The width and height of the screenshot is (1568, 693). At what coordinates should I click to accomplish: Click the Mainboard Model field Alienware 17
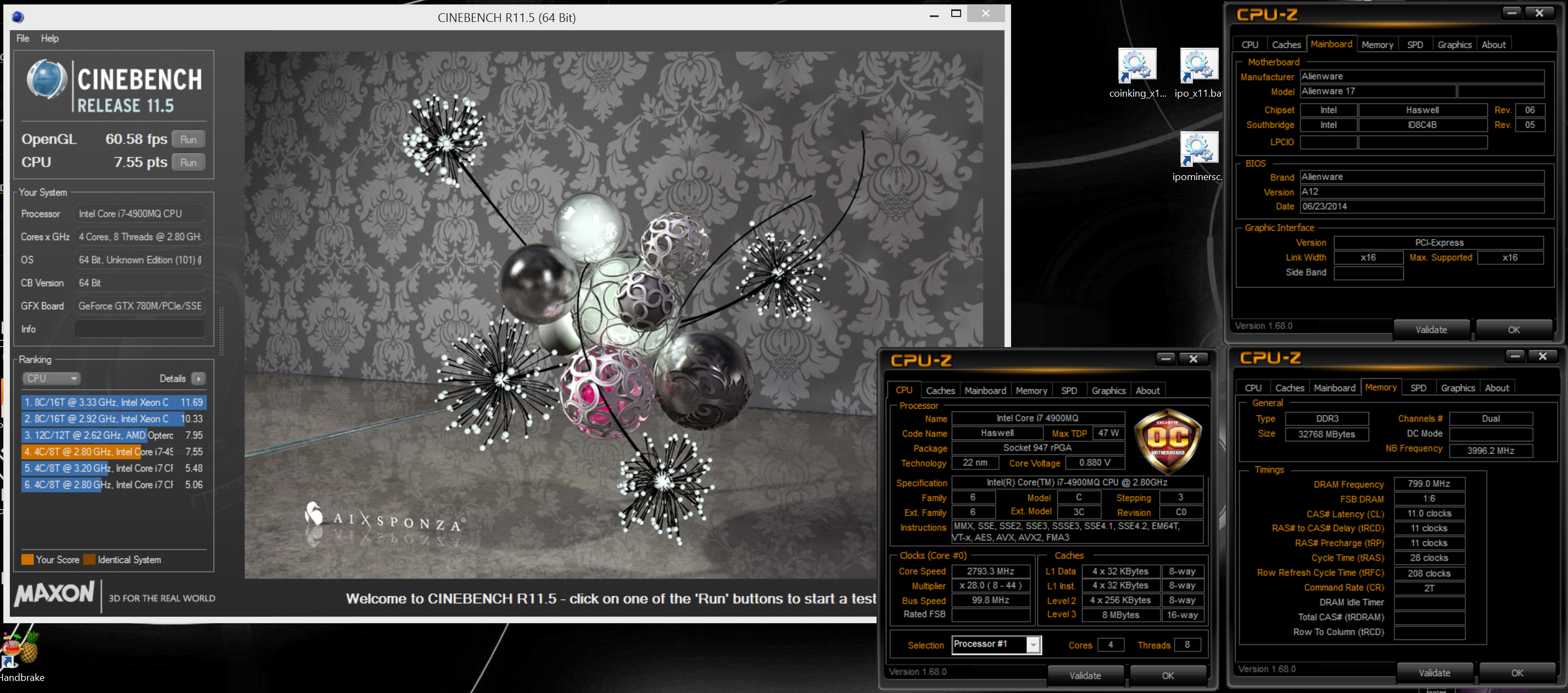click(1378, 91)
